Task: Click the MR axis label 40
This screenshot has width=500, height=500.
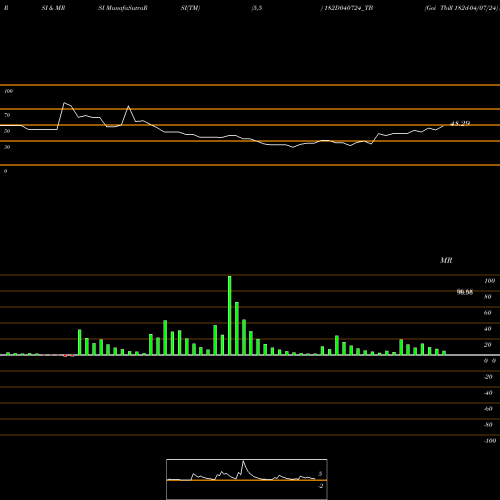Action: pos(488,329)
